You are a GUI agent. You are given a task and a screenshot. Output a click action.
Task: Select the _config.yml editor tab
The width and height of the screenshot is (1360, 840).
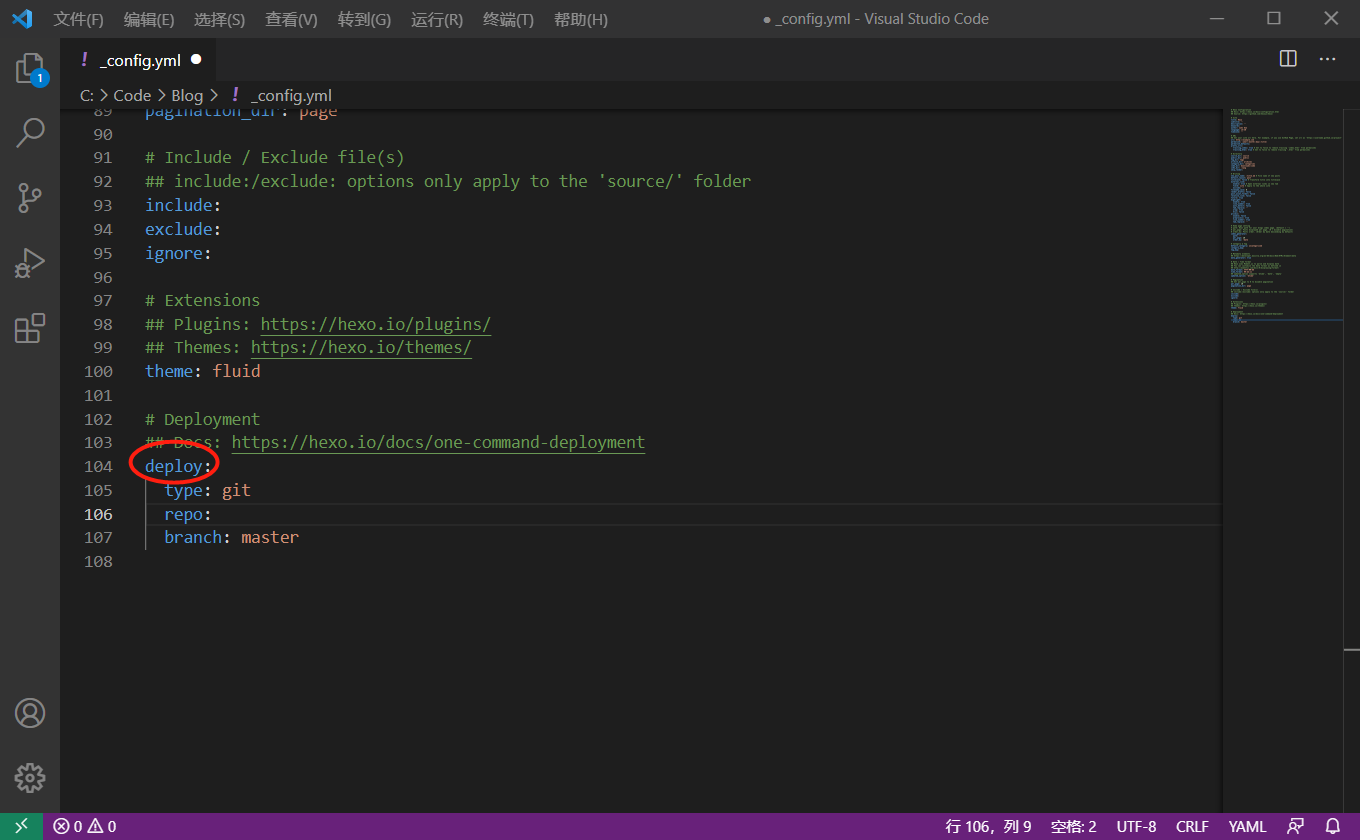[x=138, y=59]
